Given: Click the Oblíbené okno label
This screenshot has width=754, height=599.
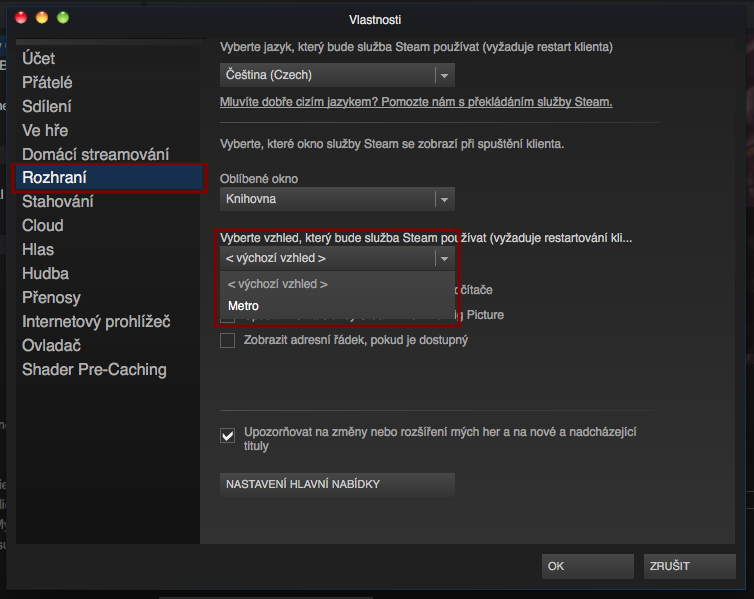Looking at the screenshot, I should tap(259, 179).
